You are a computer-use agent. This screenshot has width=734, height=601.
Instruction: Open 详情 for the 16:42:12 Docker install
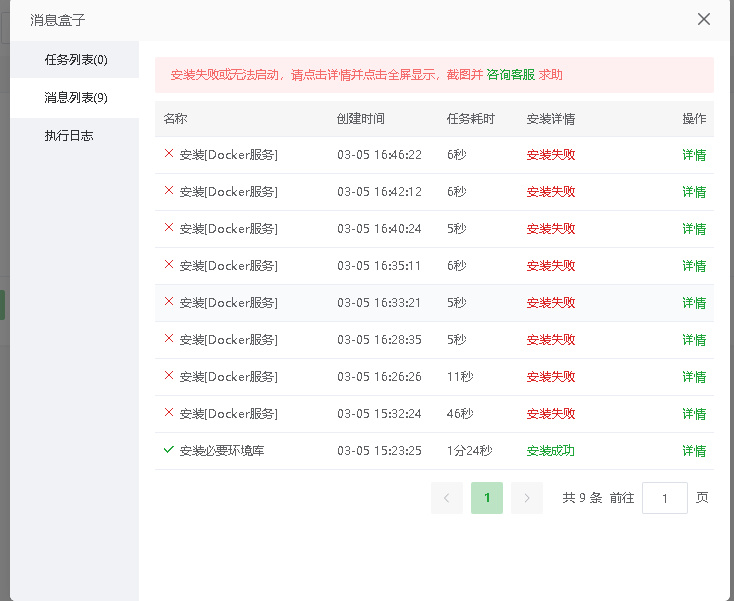pyautogui.click(x=694, y=192)
